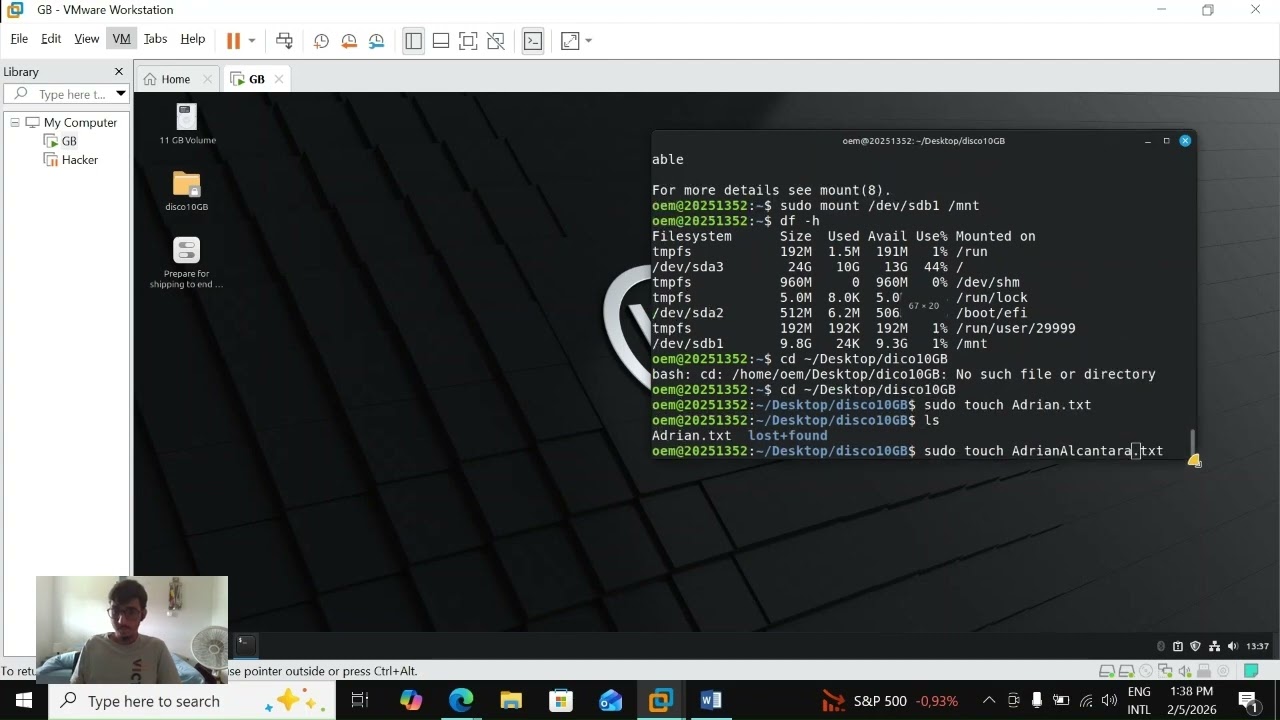Click the printer device status icon
Image resolution: width=1280 pixels, height=720 pixels.
pyautogui.click(x=1205, y=671)
